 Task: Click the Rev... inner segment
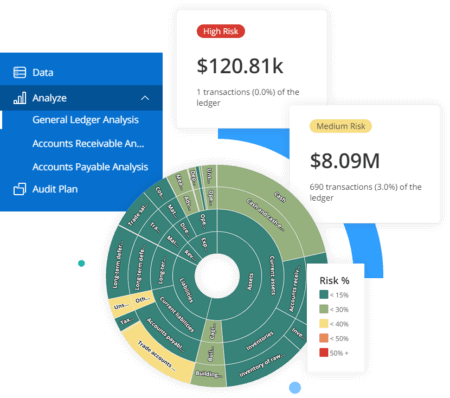(x=189, y=255)
